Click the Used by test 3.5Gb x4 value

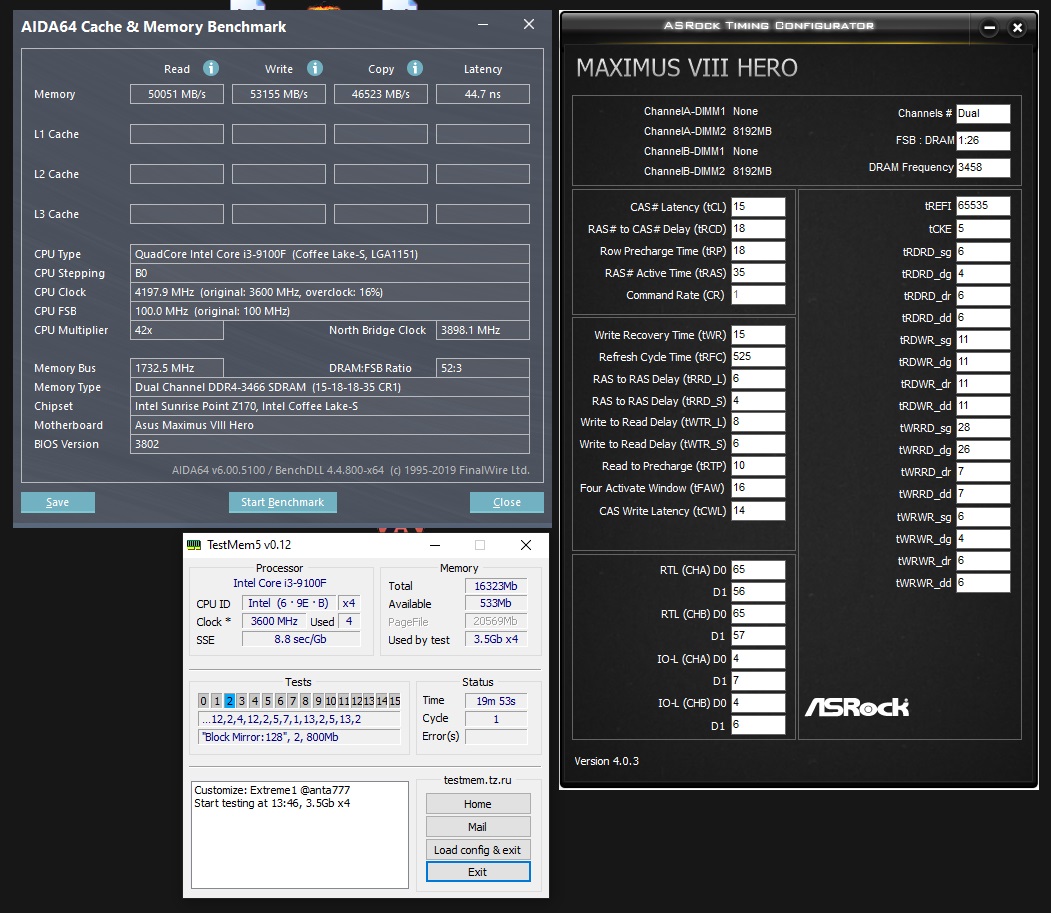pos(496,640)
